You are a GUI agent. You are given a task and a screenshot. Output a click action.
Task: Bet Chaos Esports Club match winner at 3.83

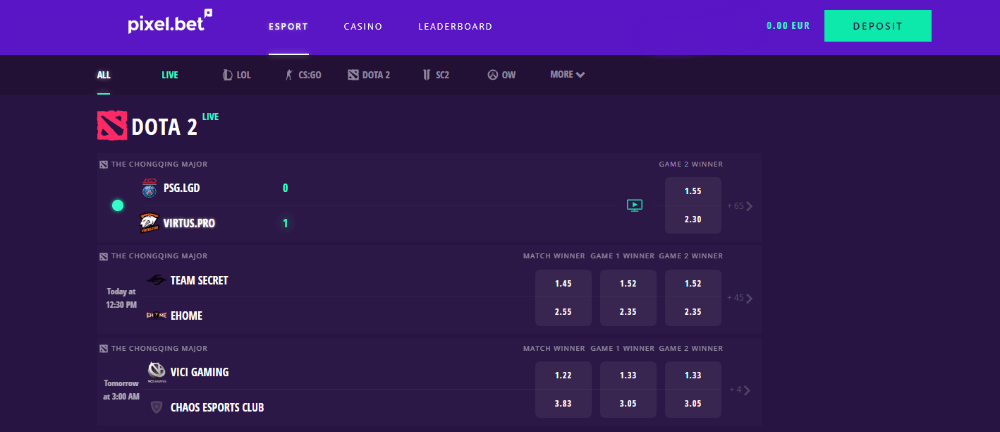pyautogui.click(x=563, y=404)
